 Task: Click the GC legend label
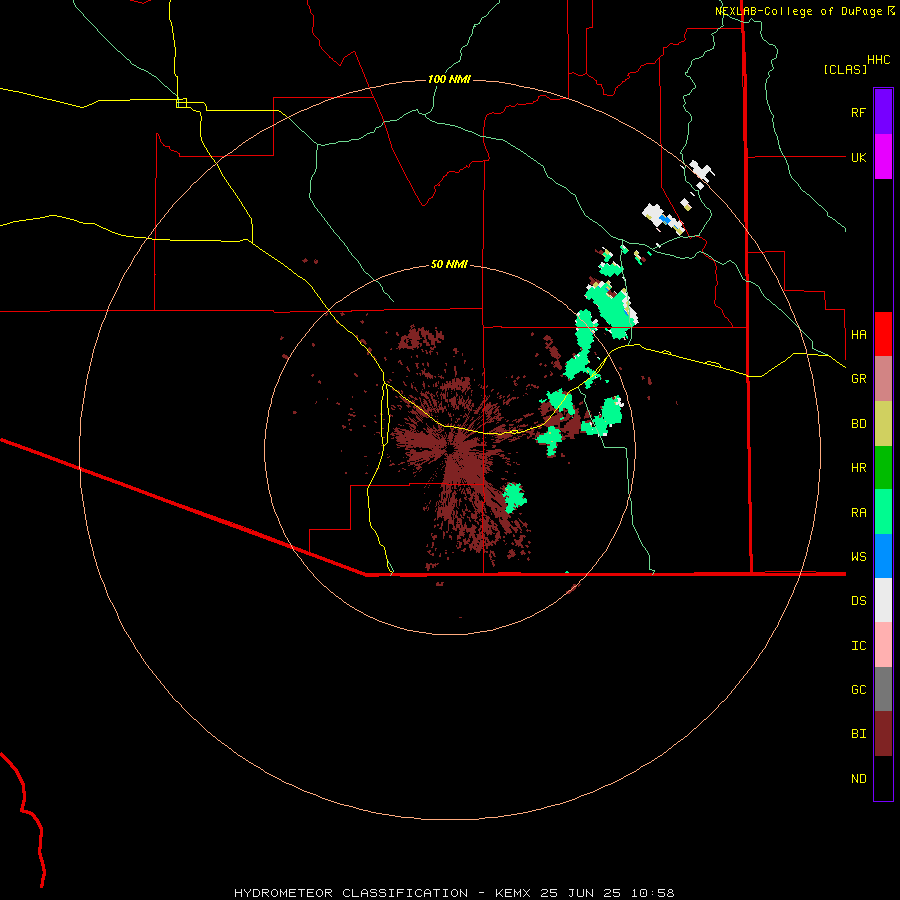coord(858,690)
